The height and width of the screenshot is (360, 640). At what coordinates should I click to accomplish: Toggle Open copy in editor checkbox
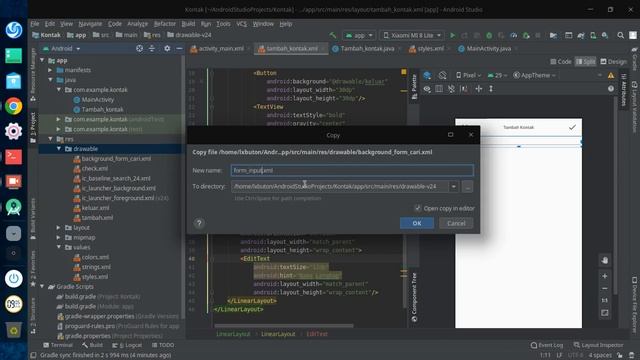click(x=417, y=208)
